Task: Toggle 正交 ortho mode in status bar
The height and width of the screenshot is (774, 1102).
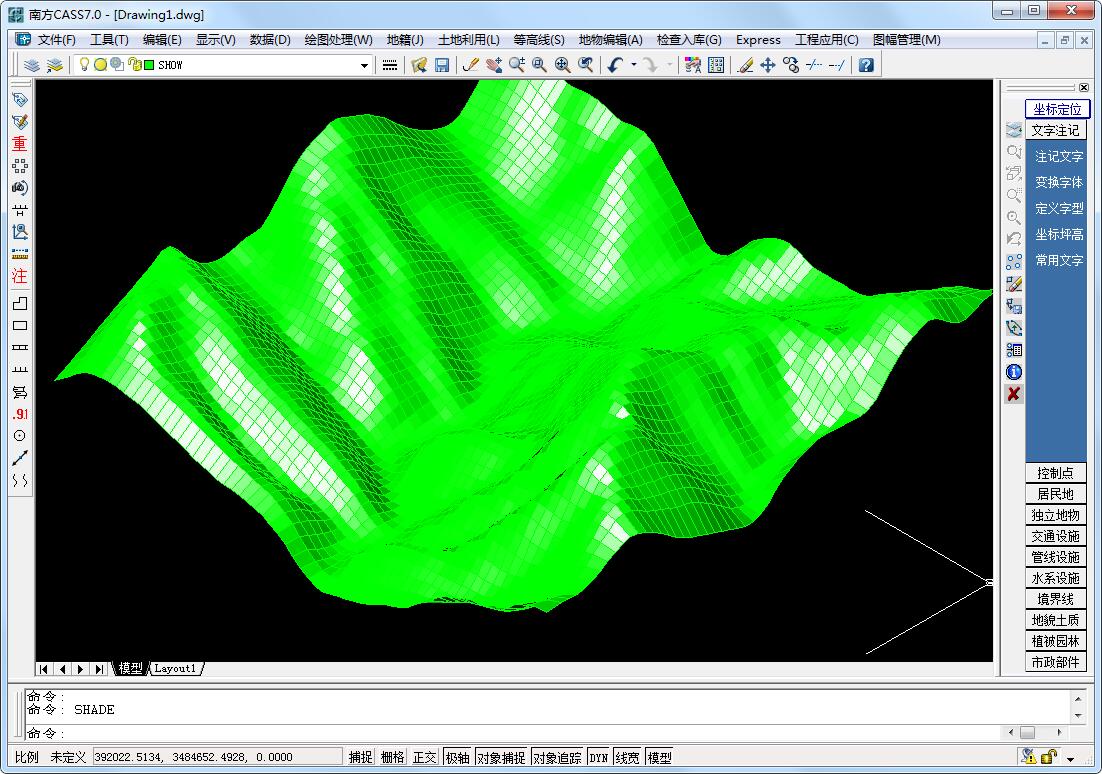Action: (x=424, y=758)
